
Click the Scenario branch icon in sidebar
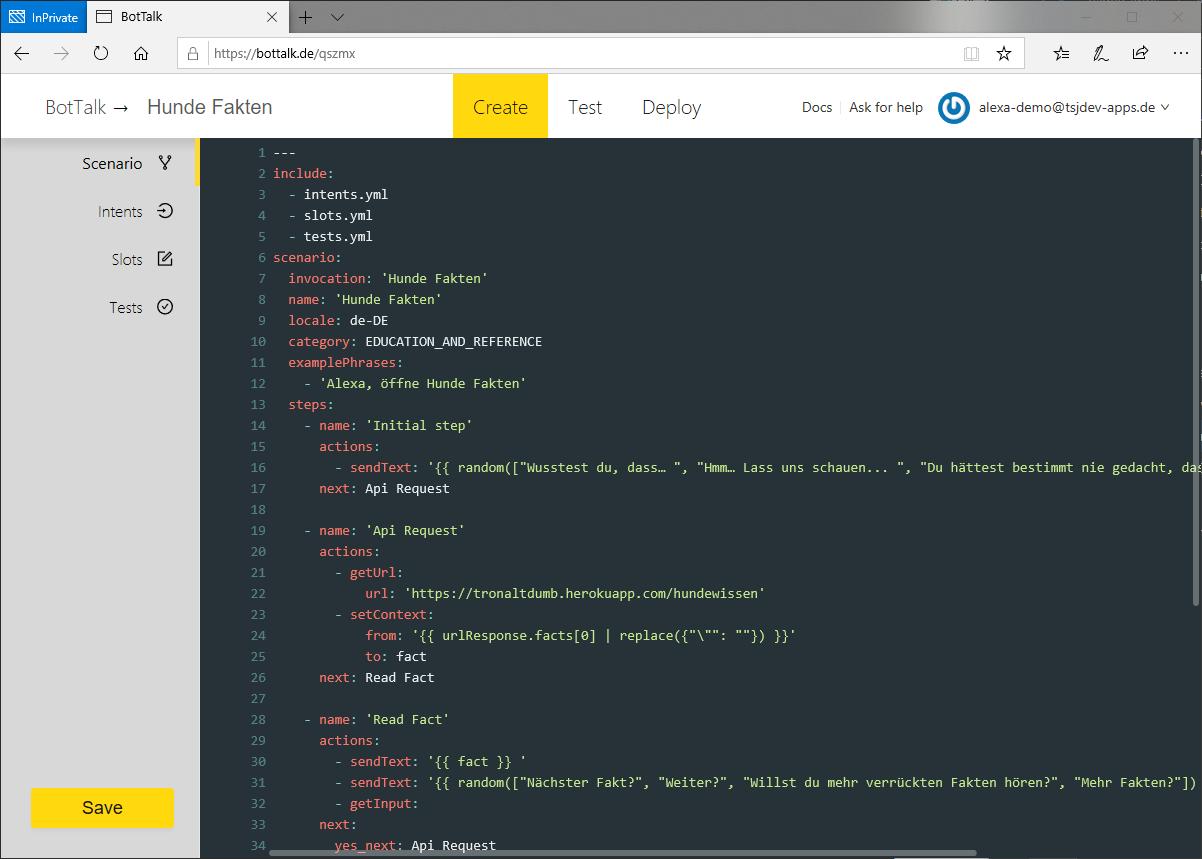tap(165, 164)
